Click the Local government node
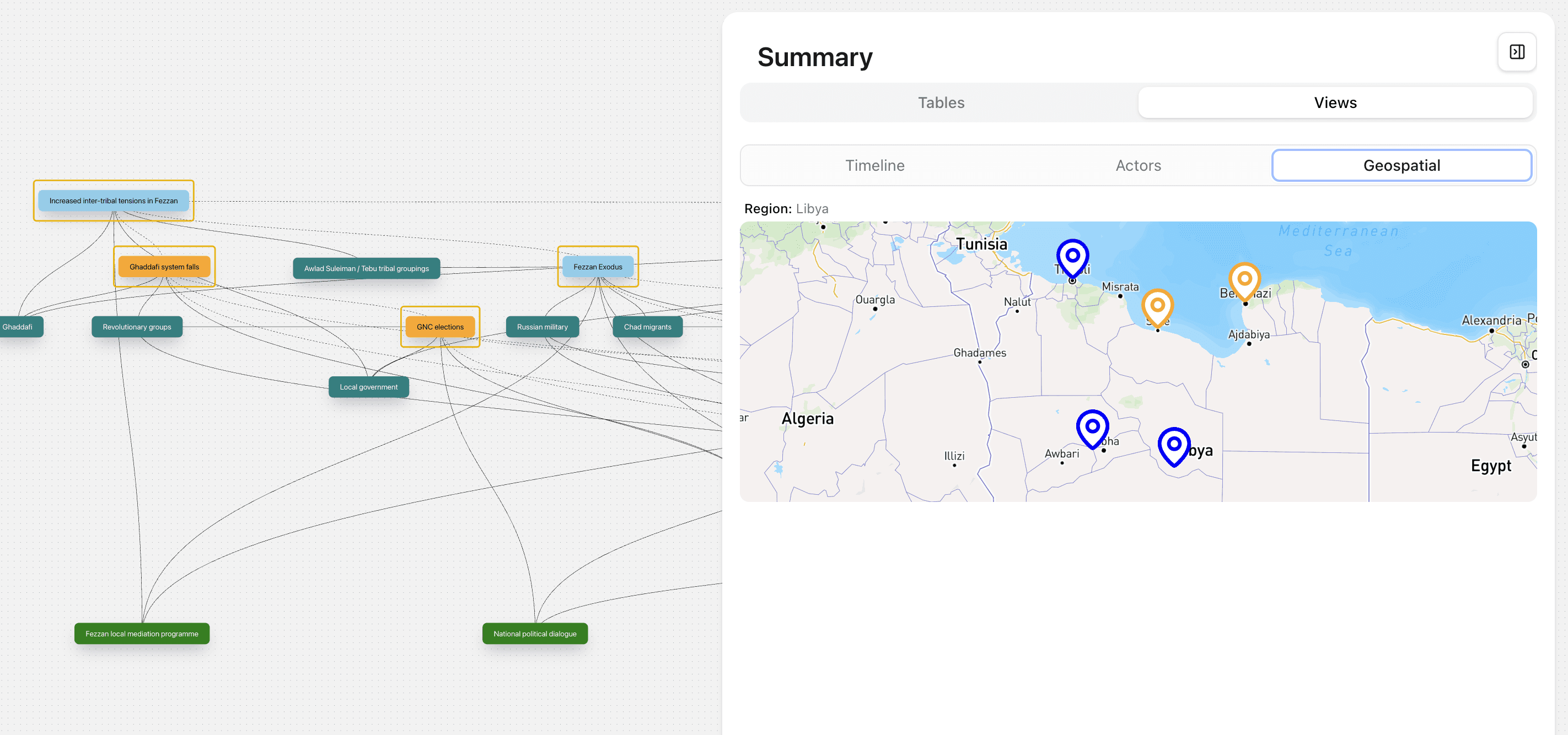Viewport: 1568px width, 735px height. [369, 387]
